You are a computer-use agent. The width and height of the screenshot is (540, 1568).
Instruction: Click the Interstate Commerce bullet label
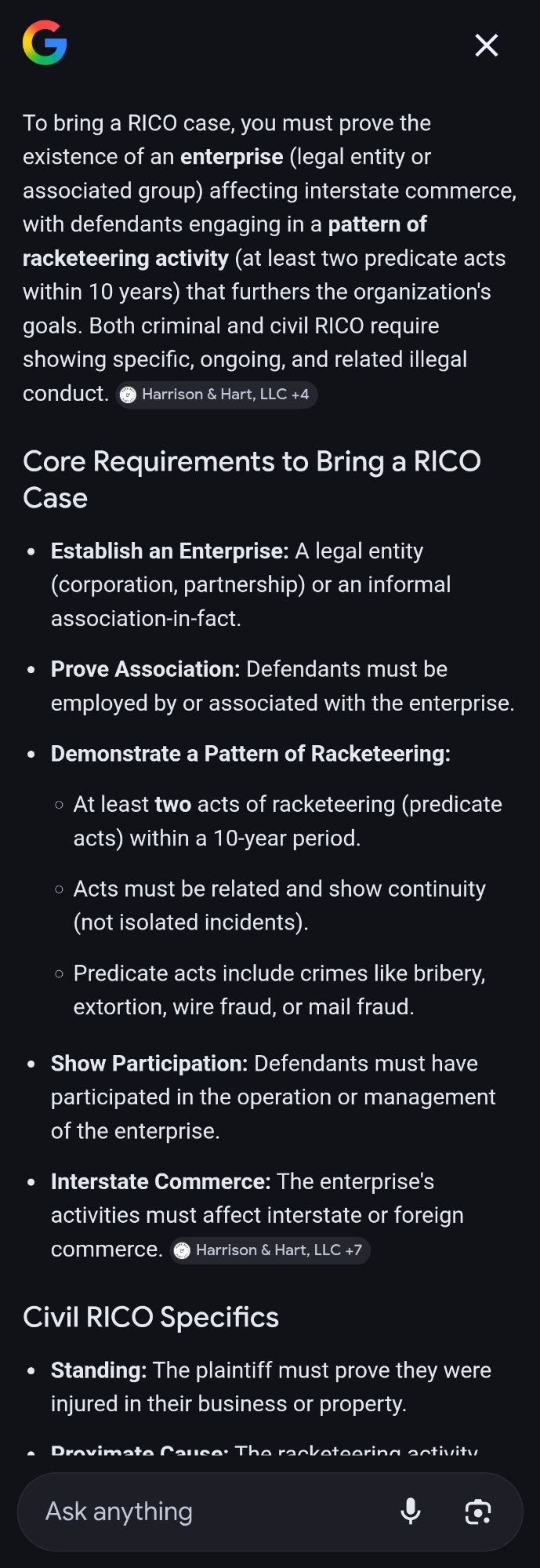point(161,1181)
